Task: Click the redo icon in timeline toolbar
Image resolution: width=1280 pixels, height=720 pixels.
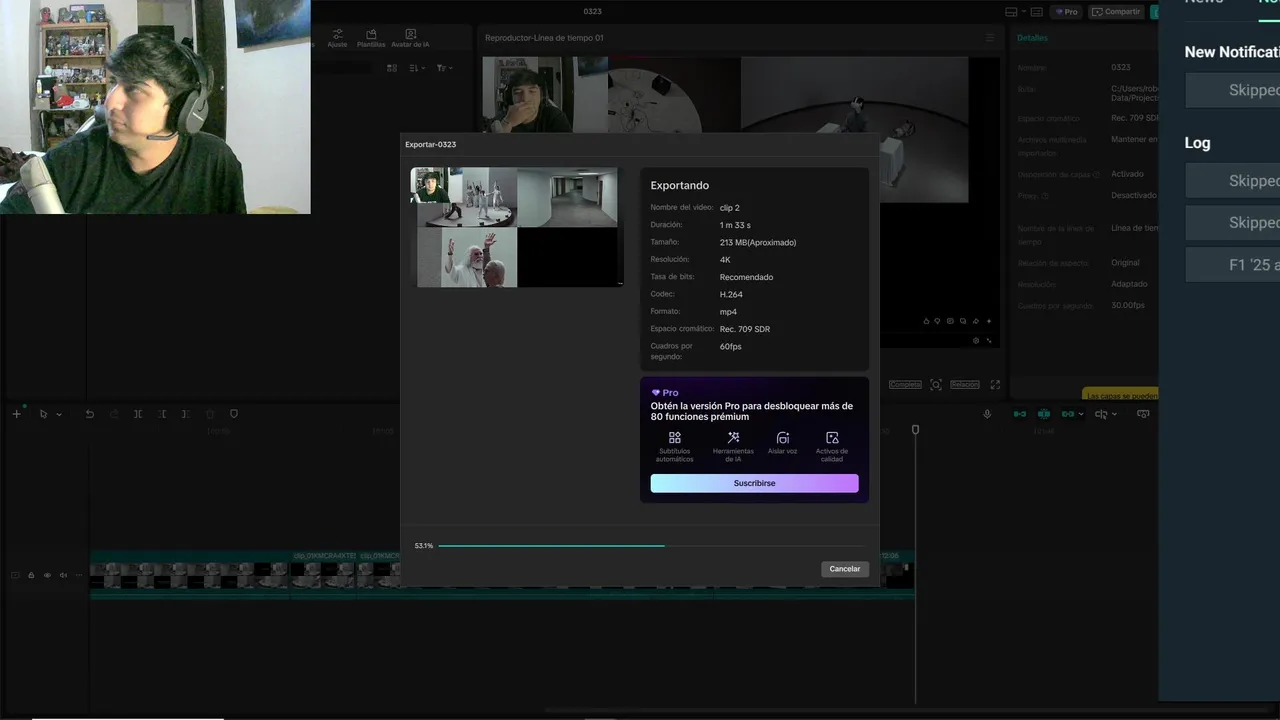Action: (114, 414)
